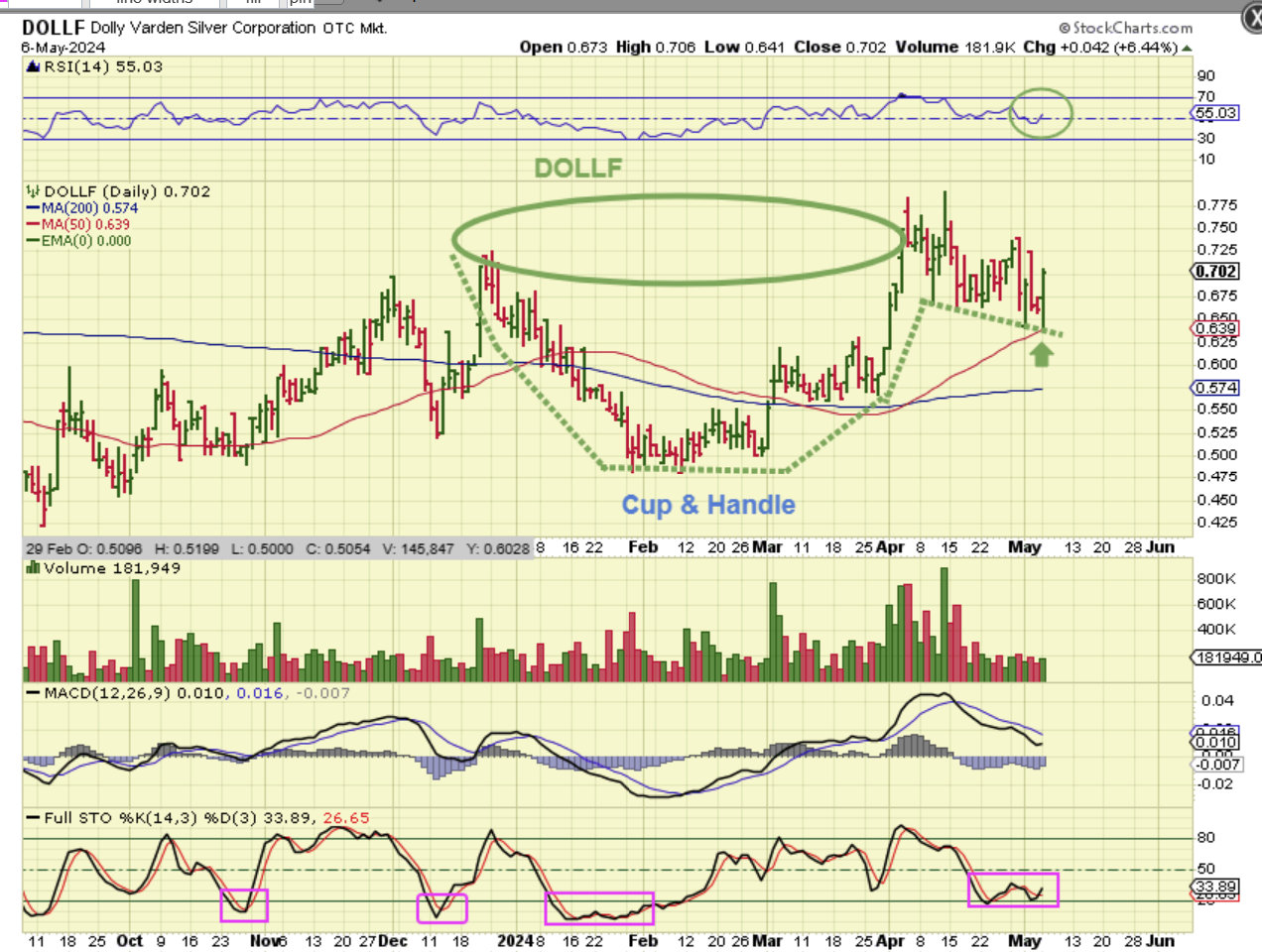Click the 80 level on the stochastic axis
Screen dimensions: 1262x952
(1206, 838)
